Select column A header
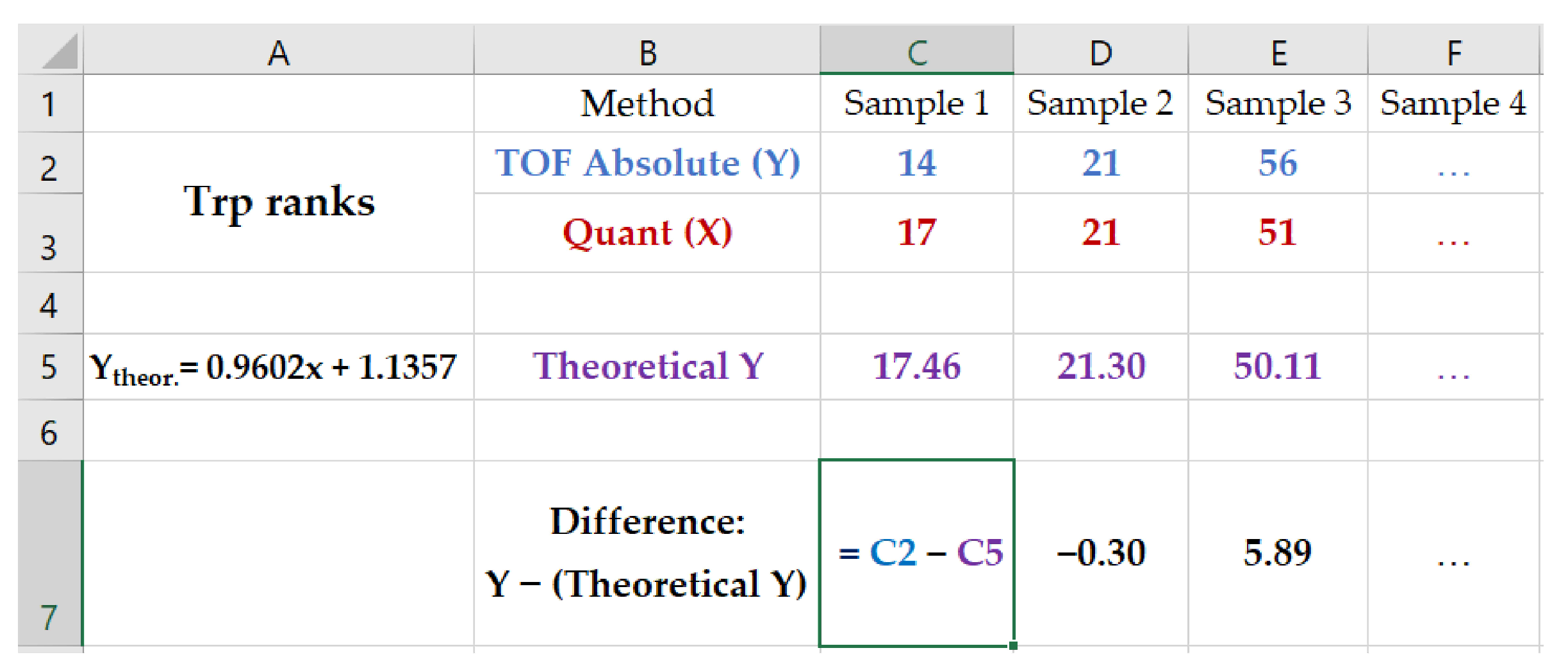 [x=278, y=53]
